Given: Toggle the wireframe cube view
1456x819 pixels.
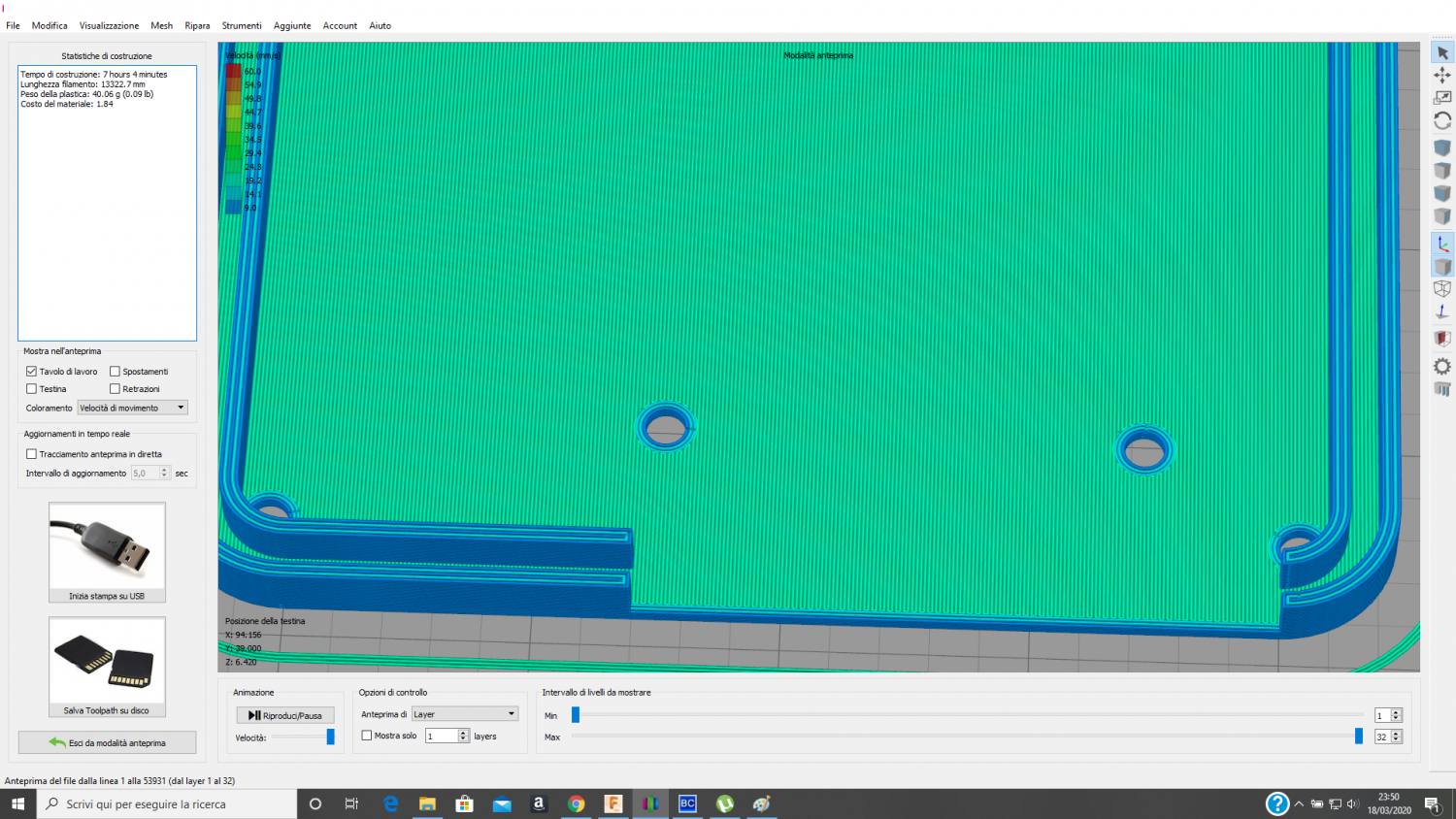Looking at the screenshot, I should pos(1442,289).
